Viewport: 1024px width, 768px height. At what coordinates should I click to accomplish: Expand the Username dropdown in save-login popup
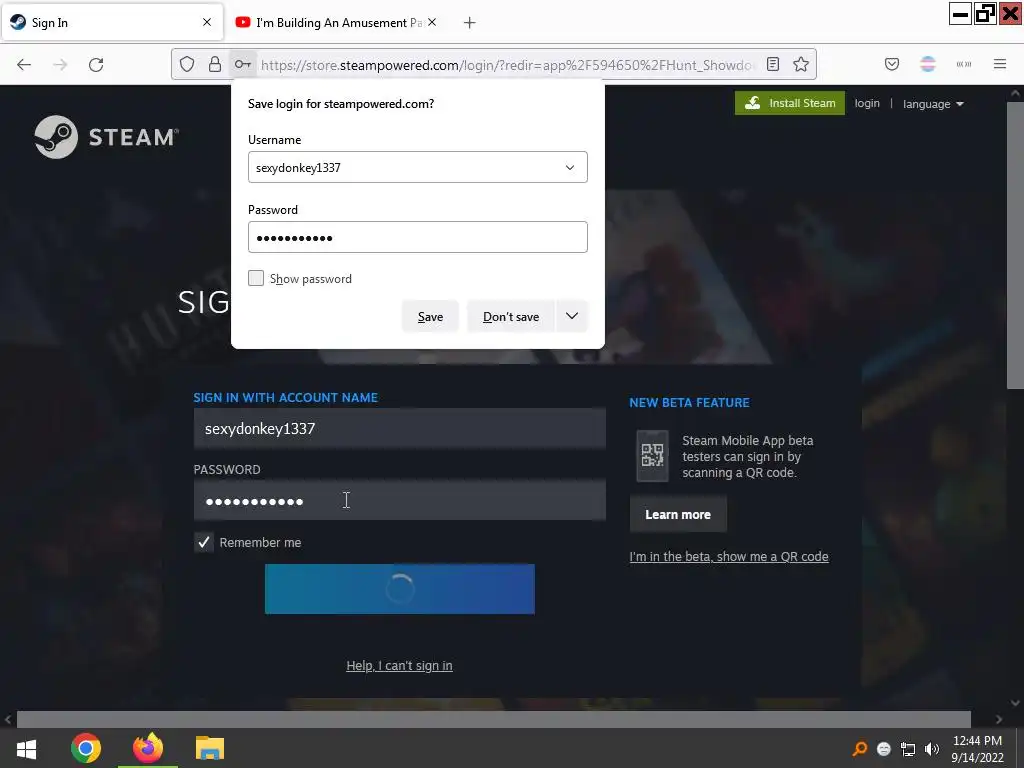point(569,167)
